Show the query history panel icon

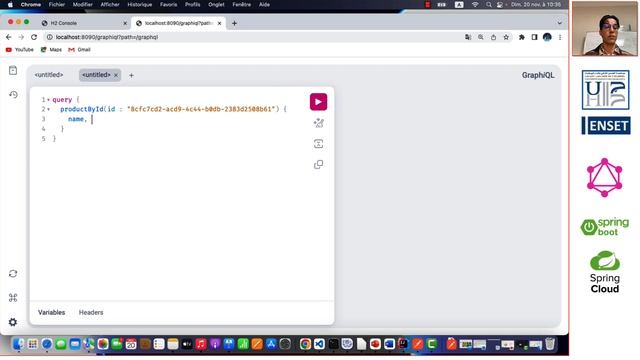(x=13, y=95)
